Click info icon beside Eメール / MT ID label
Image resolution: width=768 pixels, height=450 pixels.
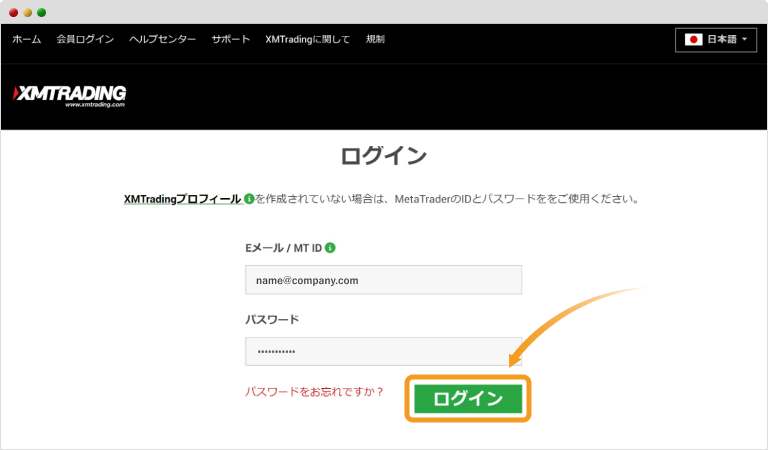(330, 248)
